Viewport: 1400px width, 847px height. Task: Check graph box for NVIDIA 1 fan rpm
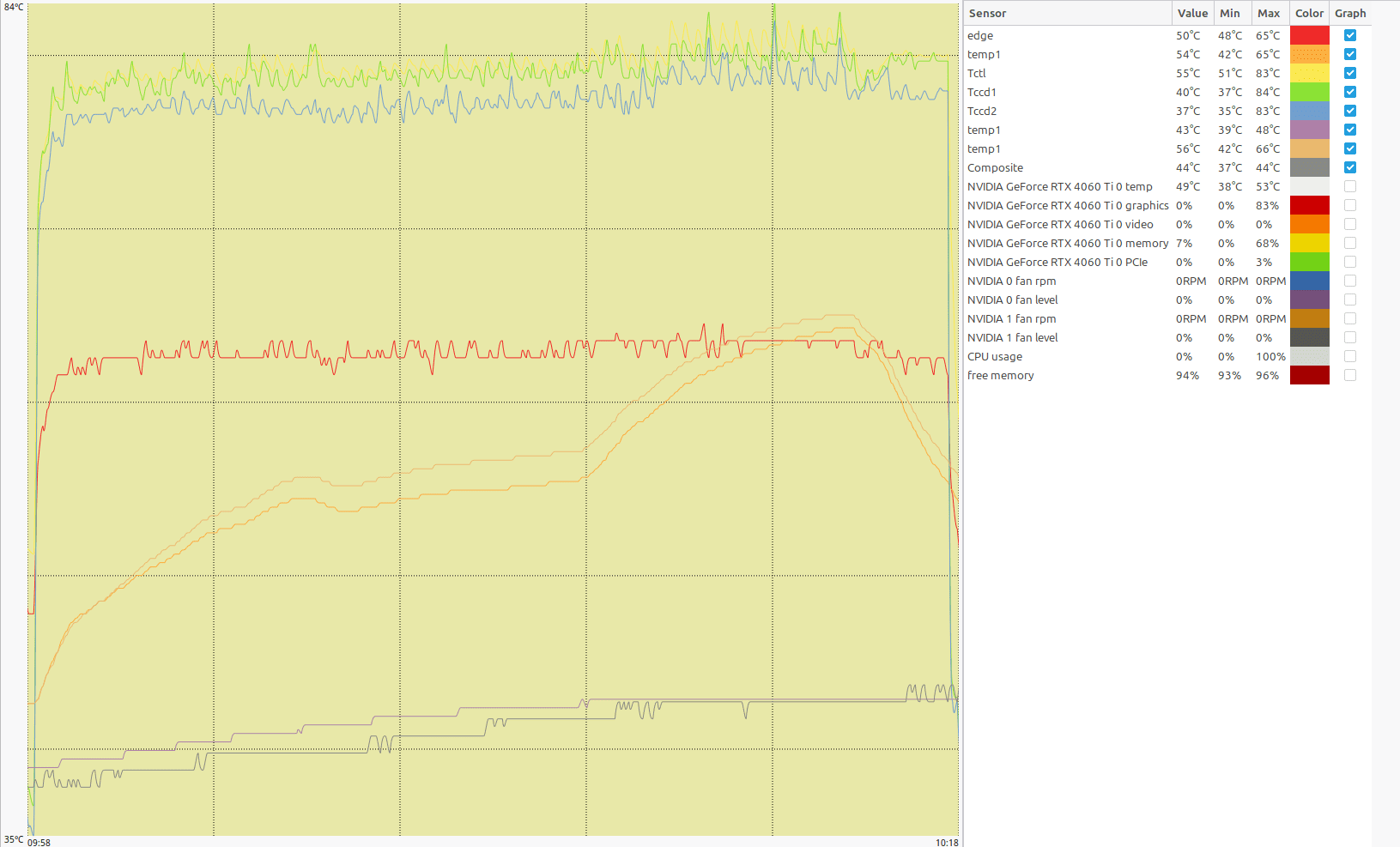point(1350,318)
